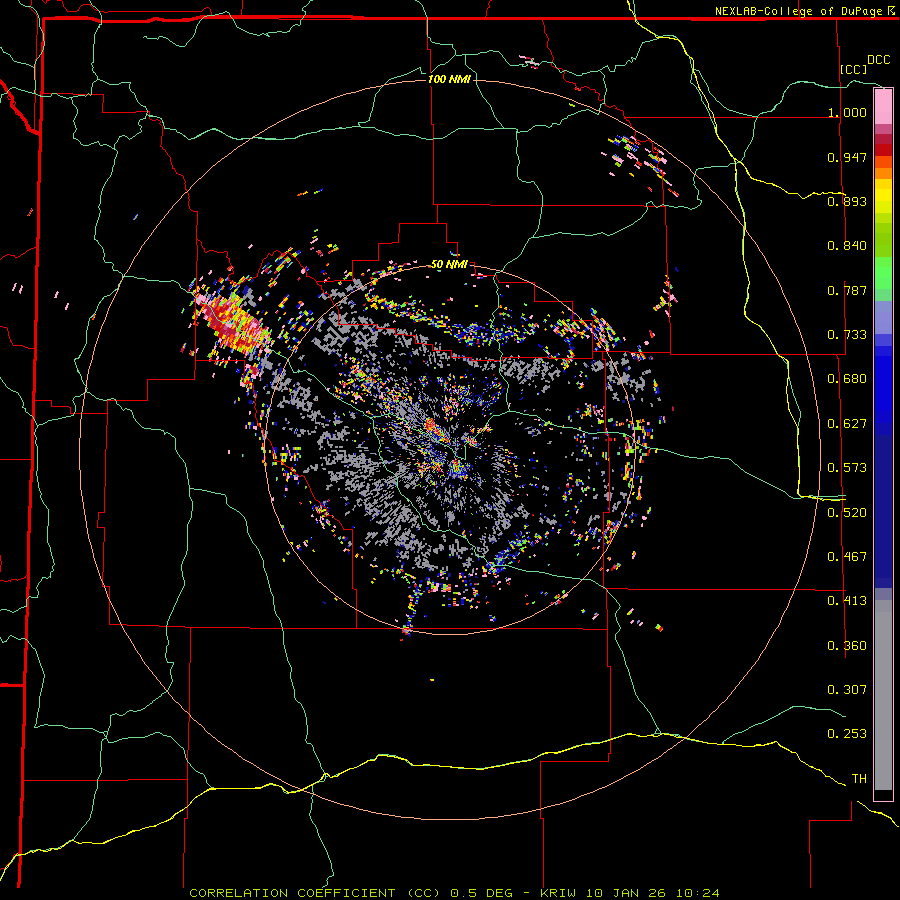Click the 50 NMI range ring label

tap(449, 264)
